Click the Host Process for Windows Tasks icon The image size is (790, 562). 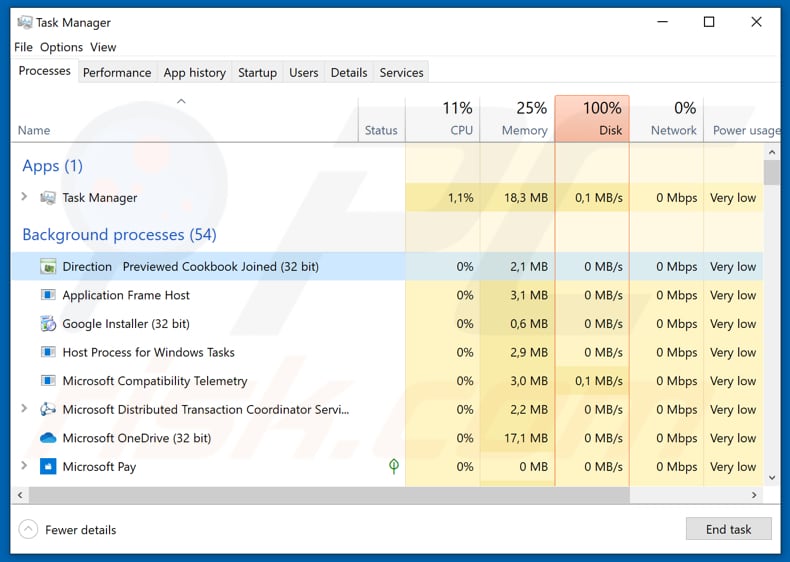tap(48, 352)
